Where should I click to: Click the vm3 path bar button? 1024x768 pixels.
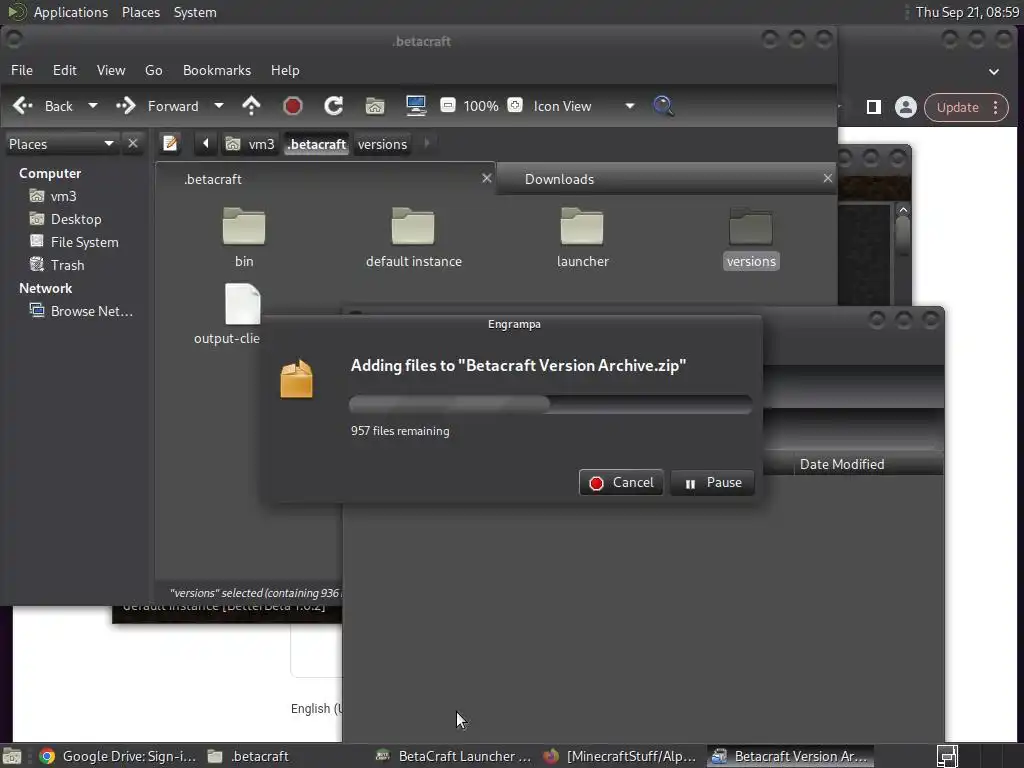click(x=250, y=144)
